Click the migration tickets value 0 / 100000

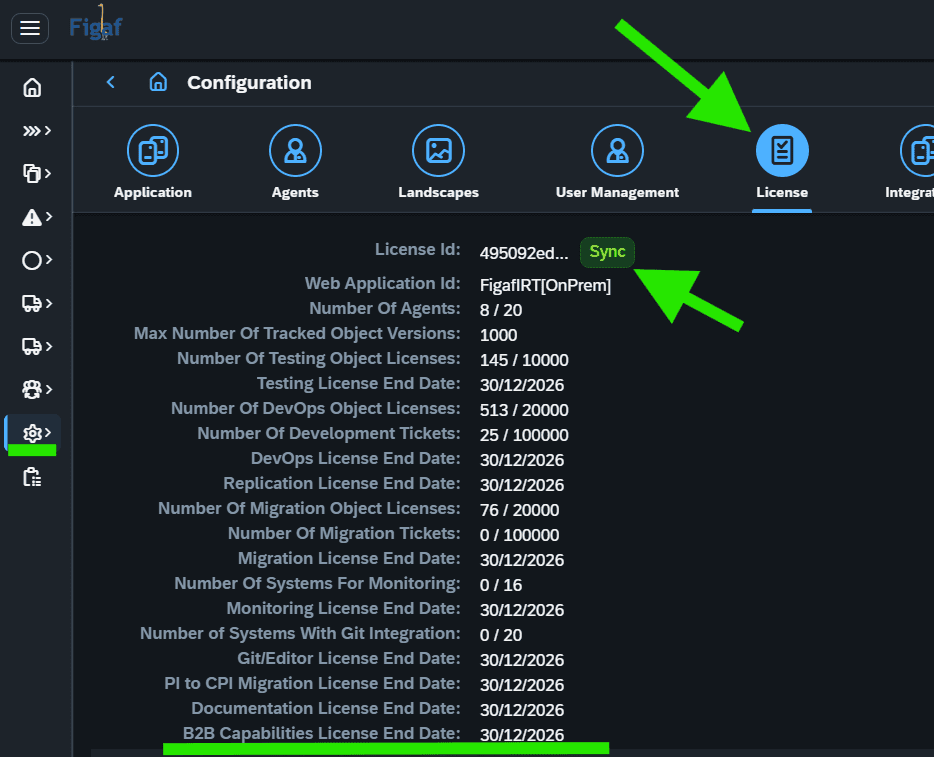coord(519,535)
